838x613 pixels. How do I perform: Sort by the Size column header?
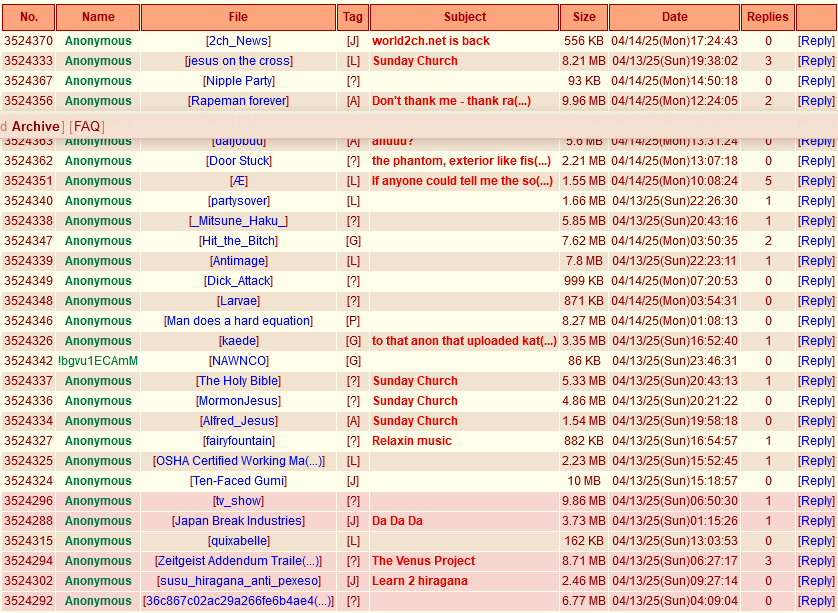click(x=584, y=17)
